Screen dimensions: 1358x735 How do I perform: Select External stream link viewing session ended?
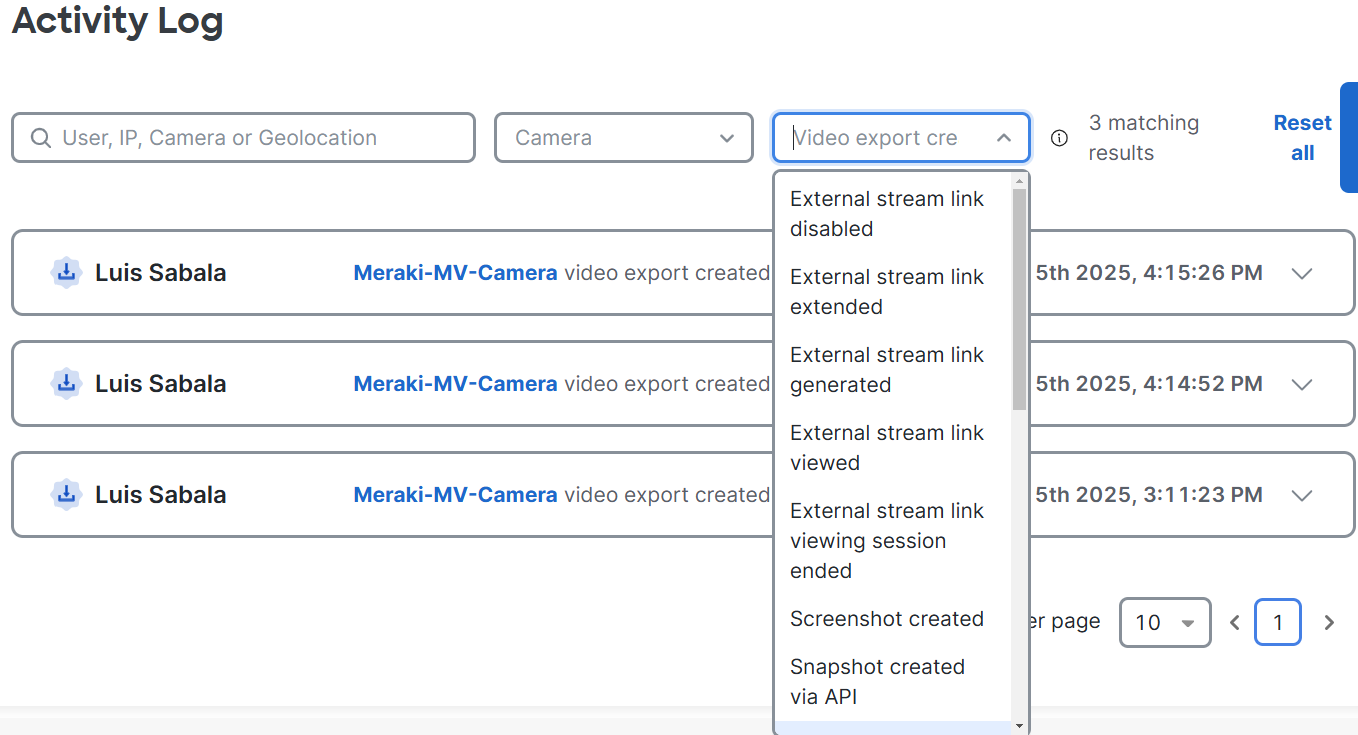click(893, 541)
